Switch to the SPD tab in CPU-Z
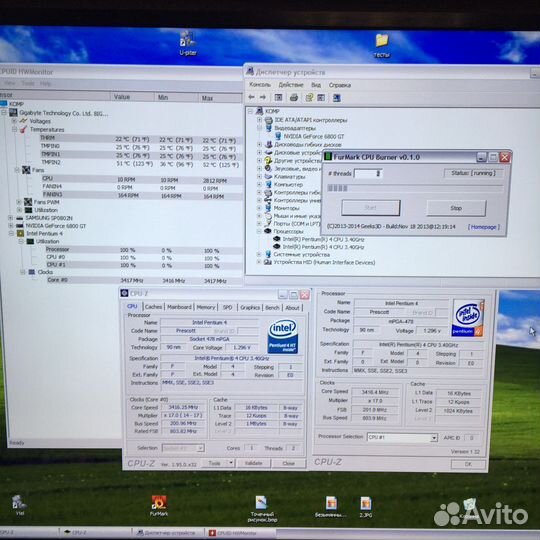The width and height of the screenshot is (540, 540). 227,308
